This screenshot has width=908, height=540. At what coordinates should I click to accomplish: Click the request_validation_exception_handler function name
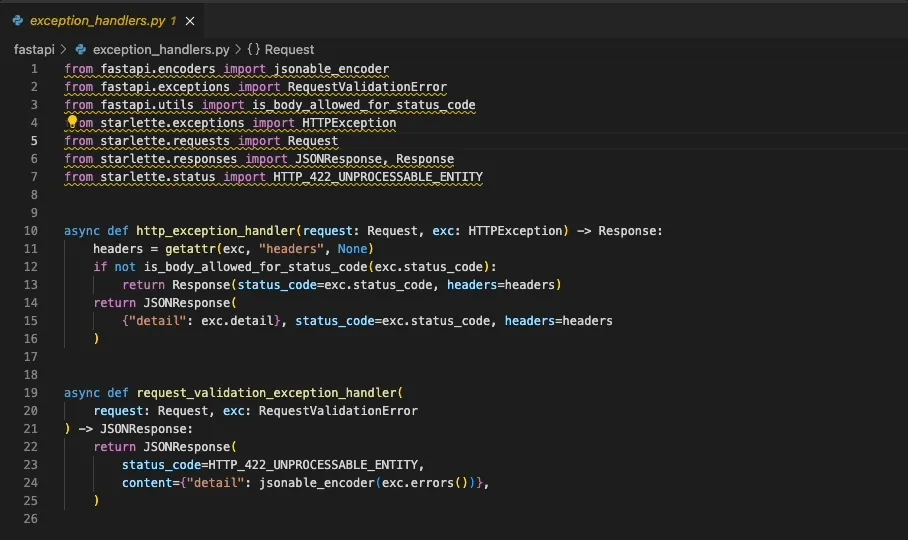(x=266, y=393)
